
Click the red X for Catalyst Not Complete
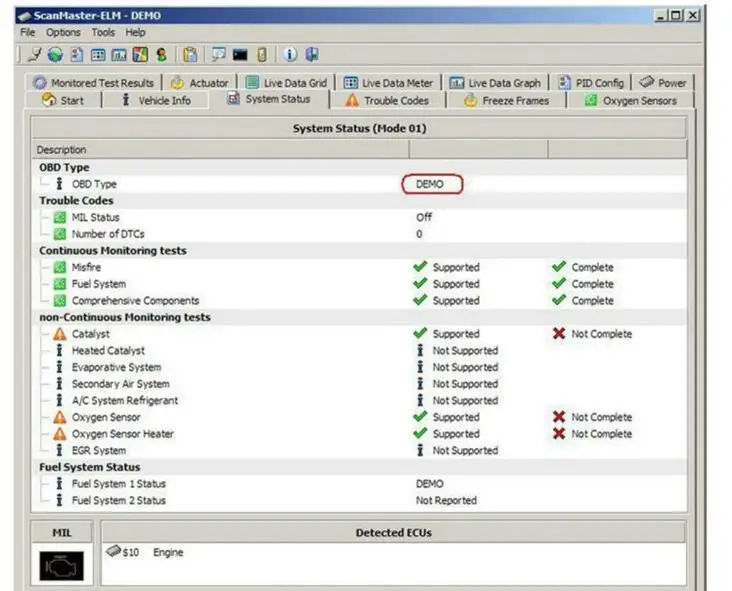pyautogui.click(x=559, y=333)
